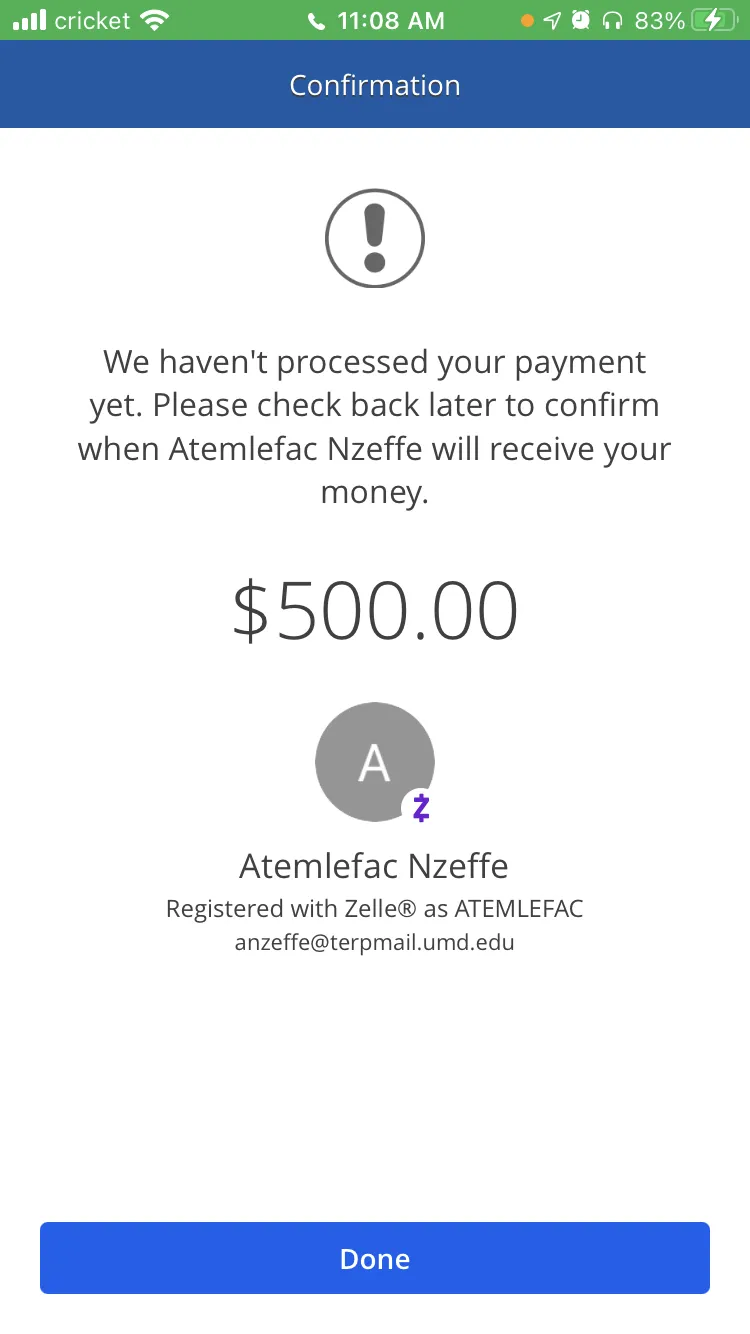750x1334 pixels.
Task: Tap the recipient name Atemlefac Nzeffe
Action: click(x=375, y=865)
